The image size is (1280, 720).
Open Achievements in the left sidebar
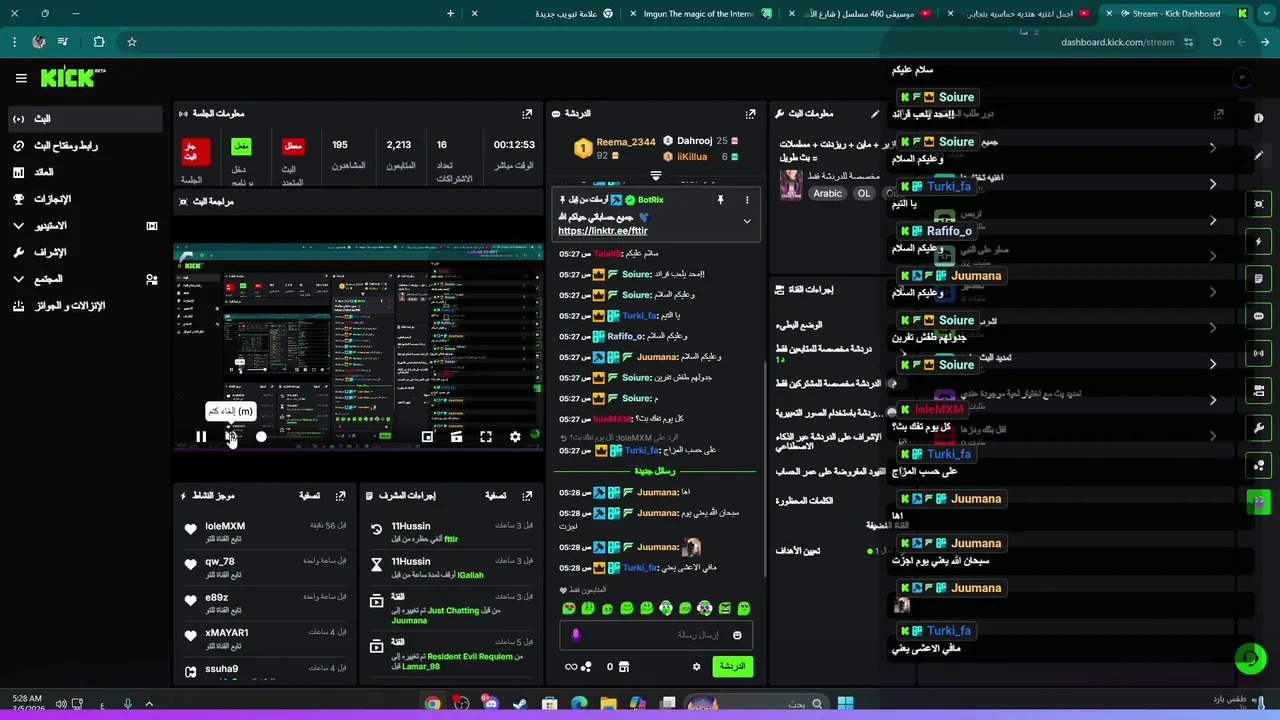coord(84,199)
